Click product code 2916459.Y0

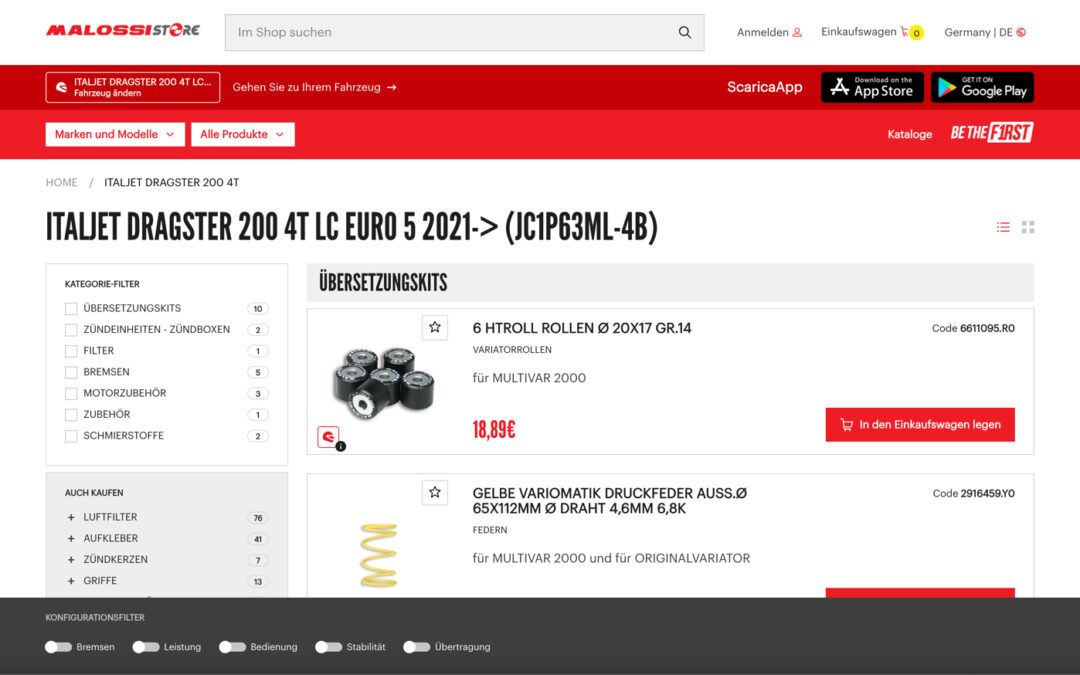pos(988,494)
